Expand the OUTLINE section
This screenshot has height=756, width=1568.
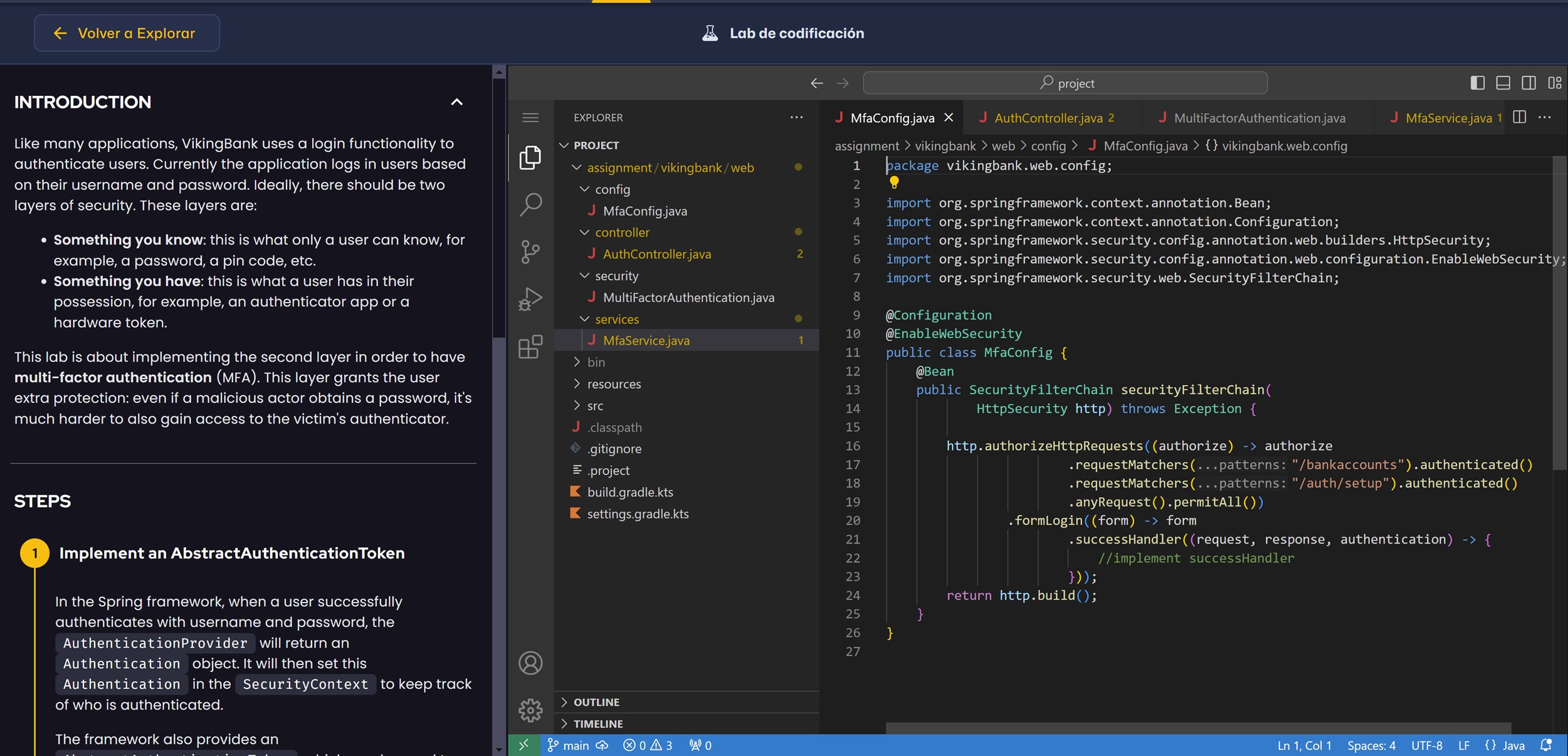[687, 702]
